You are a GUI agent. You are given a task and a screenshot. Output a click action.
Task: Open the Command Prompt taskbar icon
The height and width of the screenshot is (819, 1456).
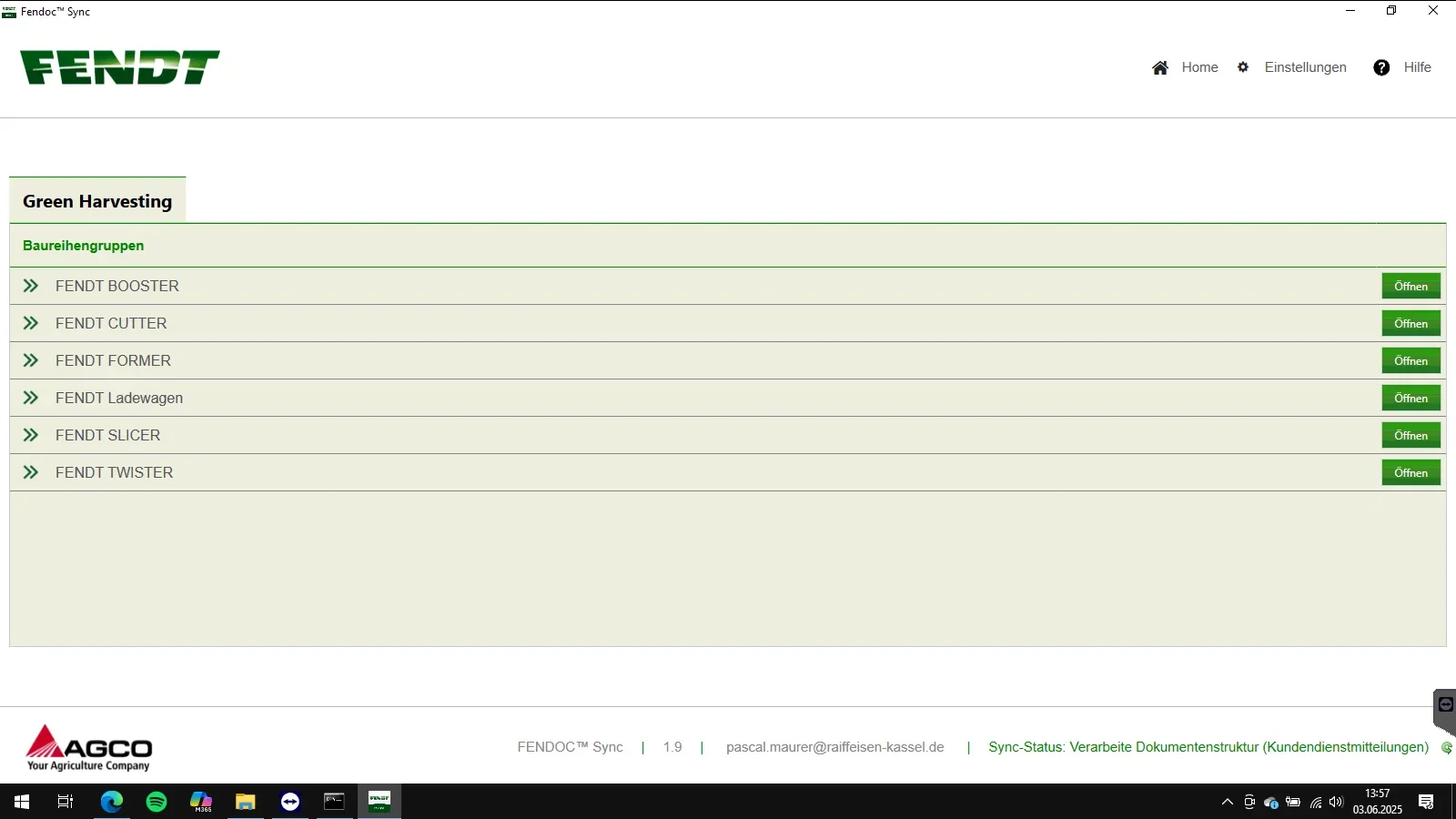(335, 802)
